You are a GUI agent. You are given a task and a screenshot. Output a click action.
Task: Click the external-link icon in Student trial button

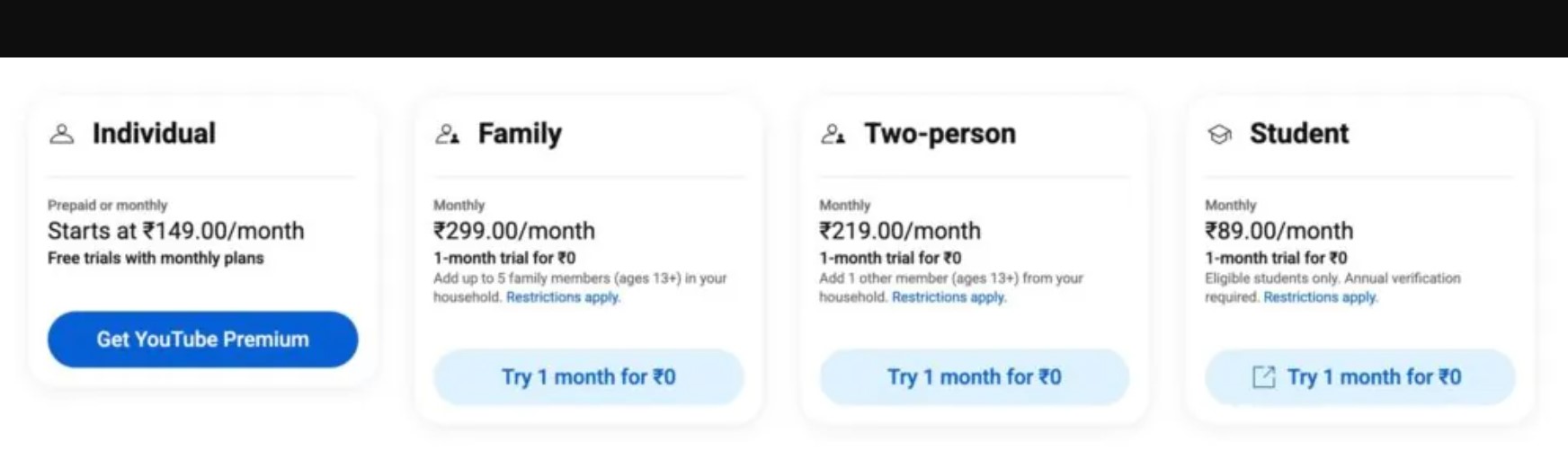pyautogui.click(x=1263, y=377)
